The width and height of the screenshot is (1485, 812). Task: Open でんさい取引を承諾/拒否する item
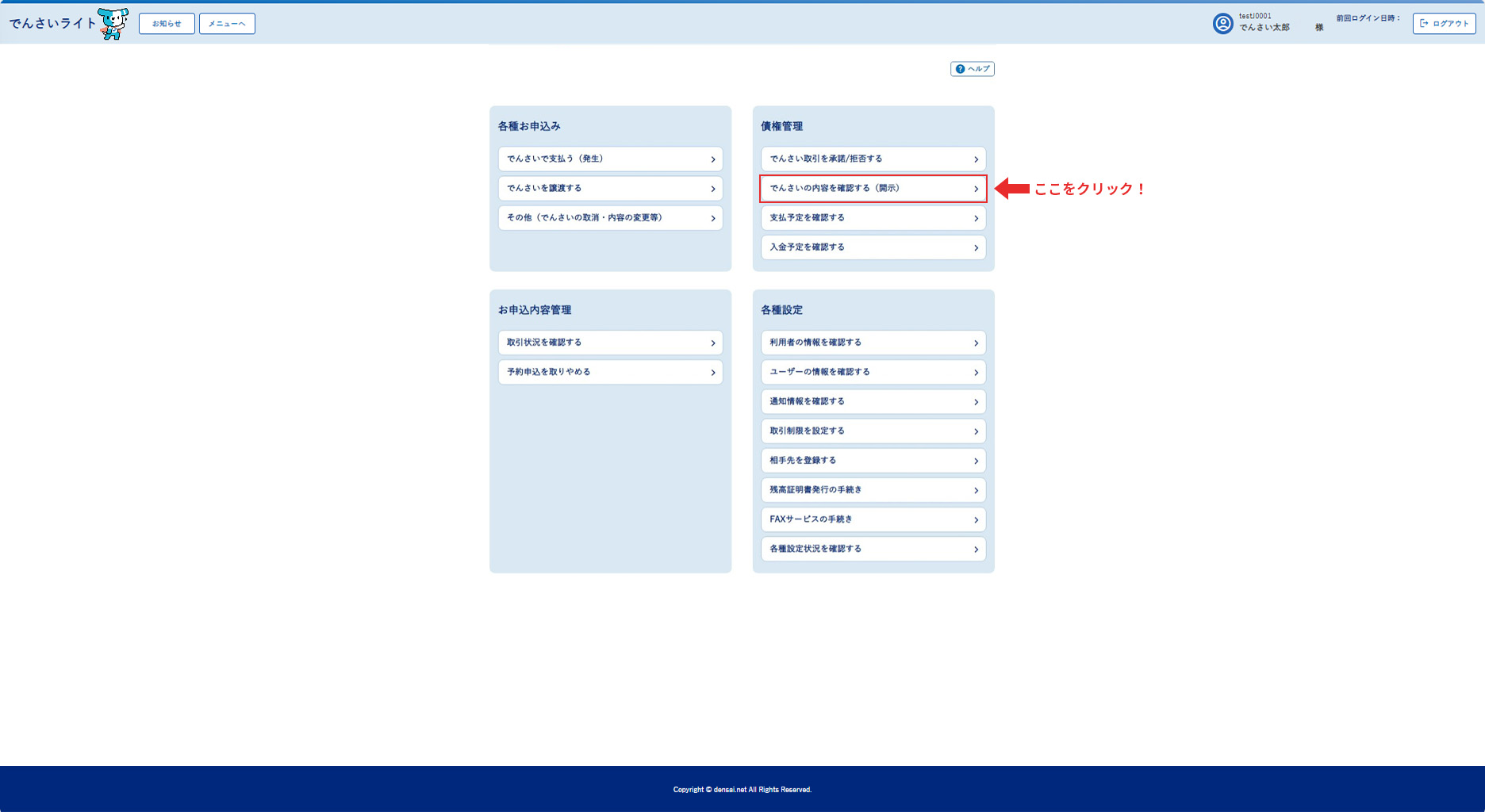(873, 159)
